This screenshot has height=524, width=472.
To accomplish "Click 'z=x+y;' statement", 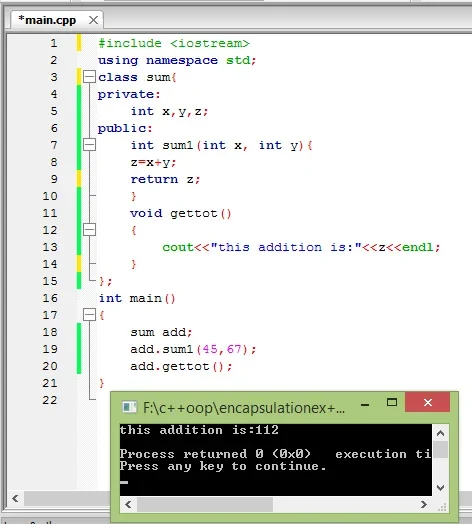I will pos(153,162).
